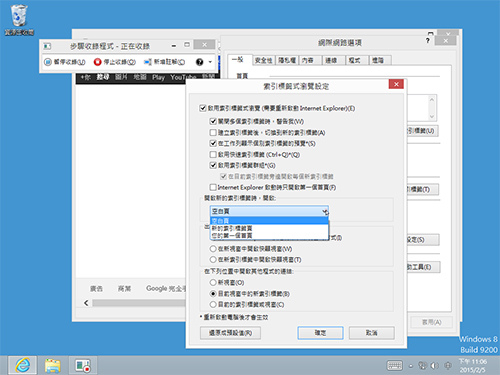500x375 pixels.
Task: Switch to the 隱私權 (Privacy) tab
Action: click(x=287, y=60)
